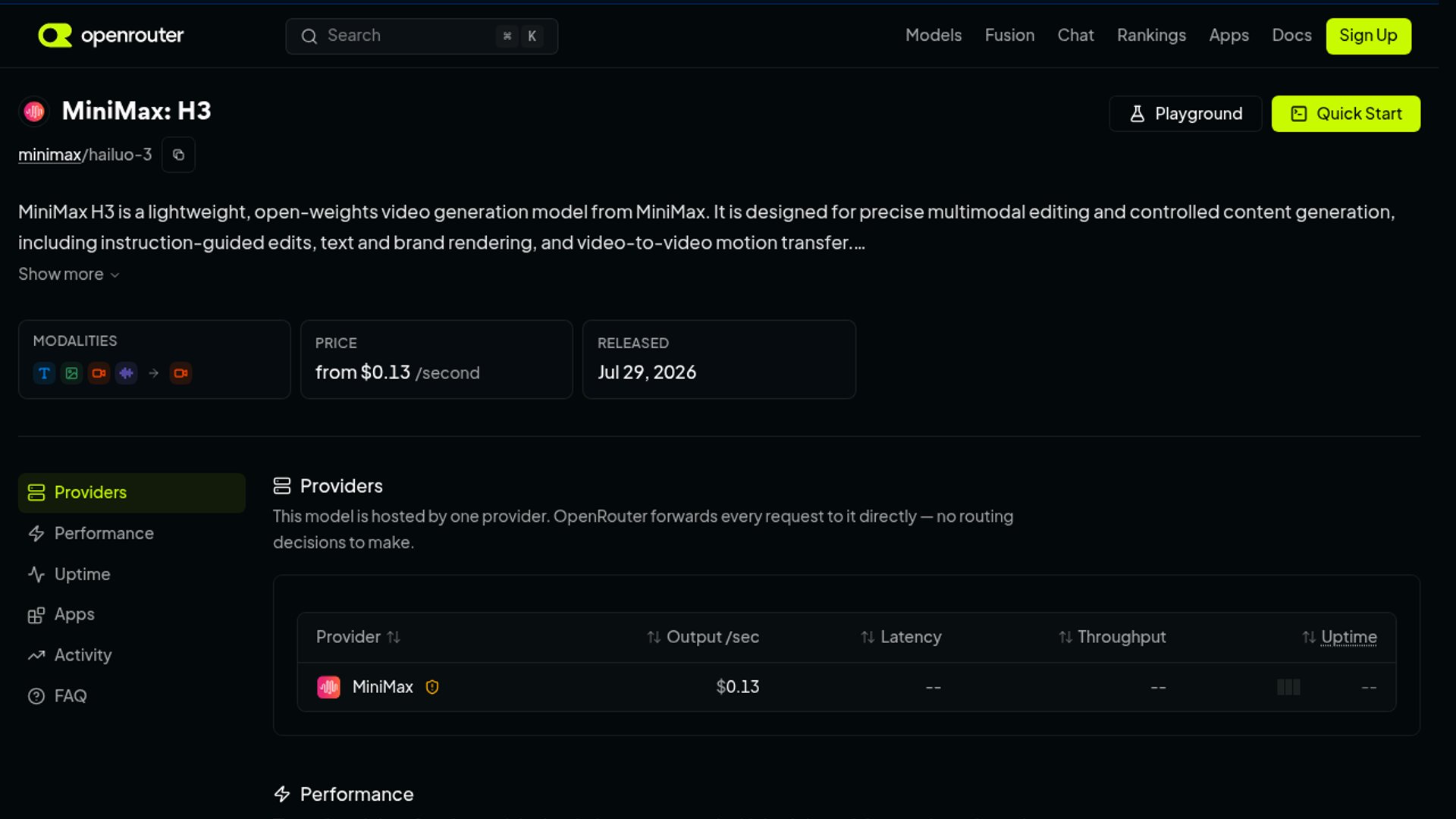Follow the minimax author link

49,155
